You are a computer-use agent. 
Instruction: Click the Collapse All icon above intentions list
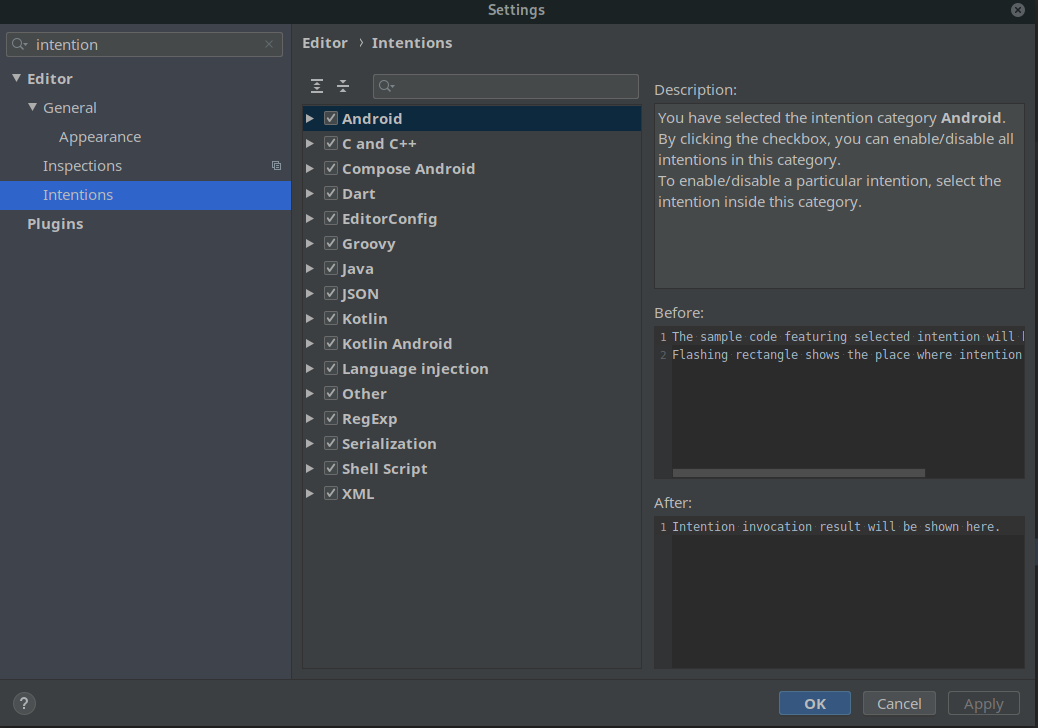click(x=343, y=87)
